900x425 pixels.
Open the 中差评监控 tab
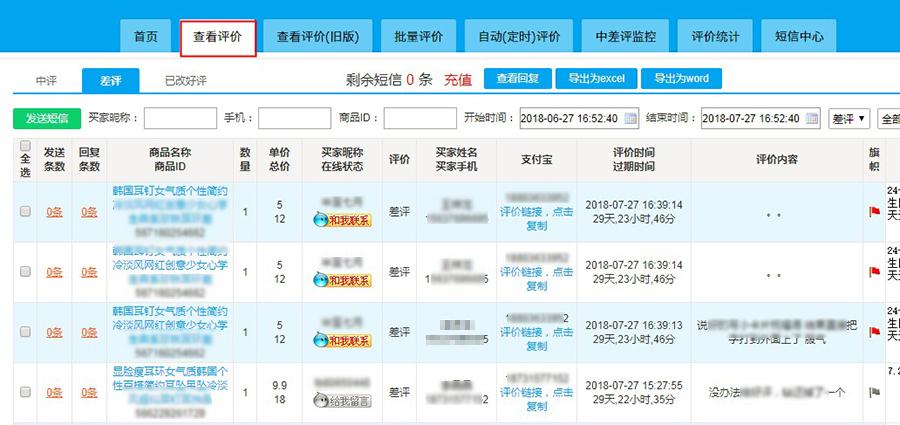click(x=625, y=36)
